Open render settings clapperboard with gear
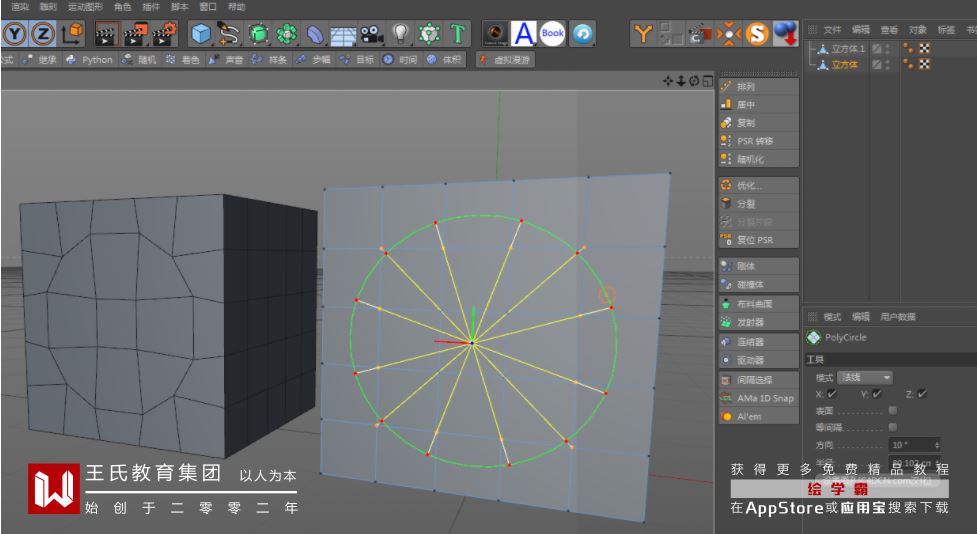977x534 pixels. [164, 34]
